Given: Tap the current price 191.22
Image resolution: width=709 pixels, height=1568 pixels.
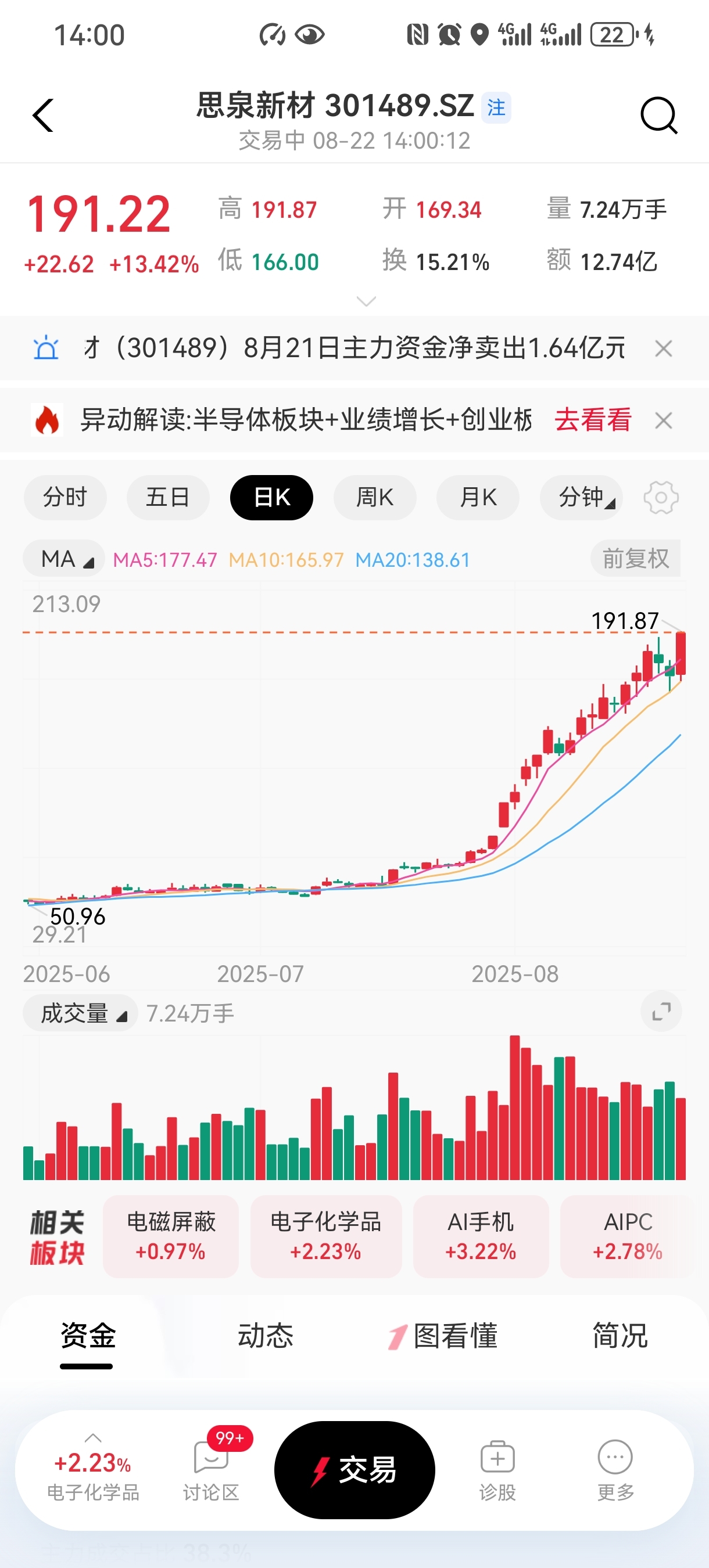Looking at the screenshot, I should (99, 214).
